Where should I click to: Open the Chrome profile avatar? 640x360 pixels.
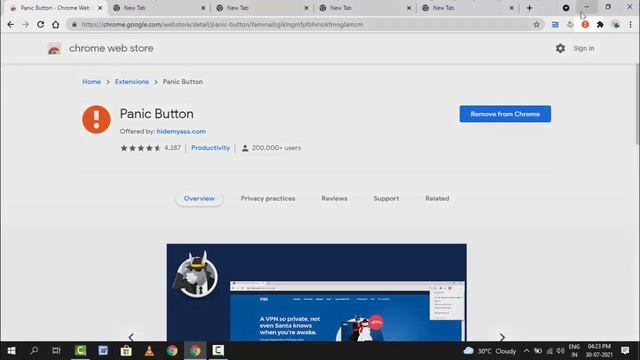point(616,24)
